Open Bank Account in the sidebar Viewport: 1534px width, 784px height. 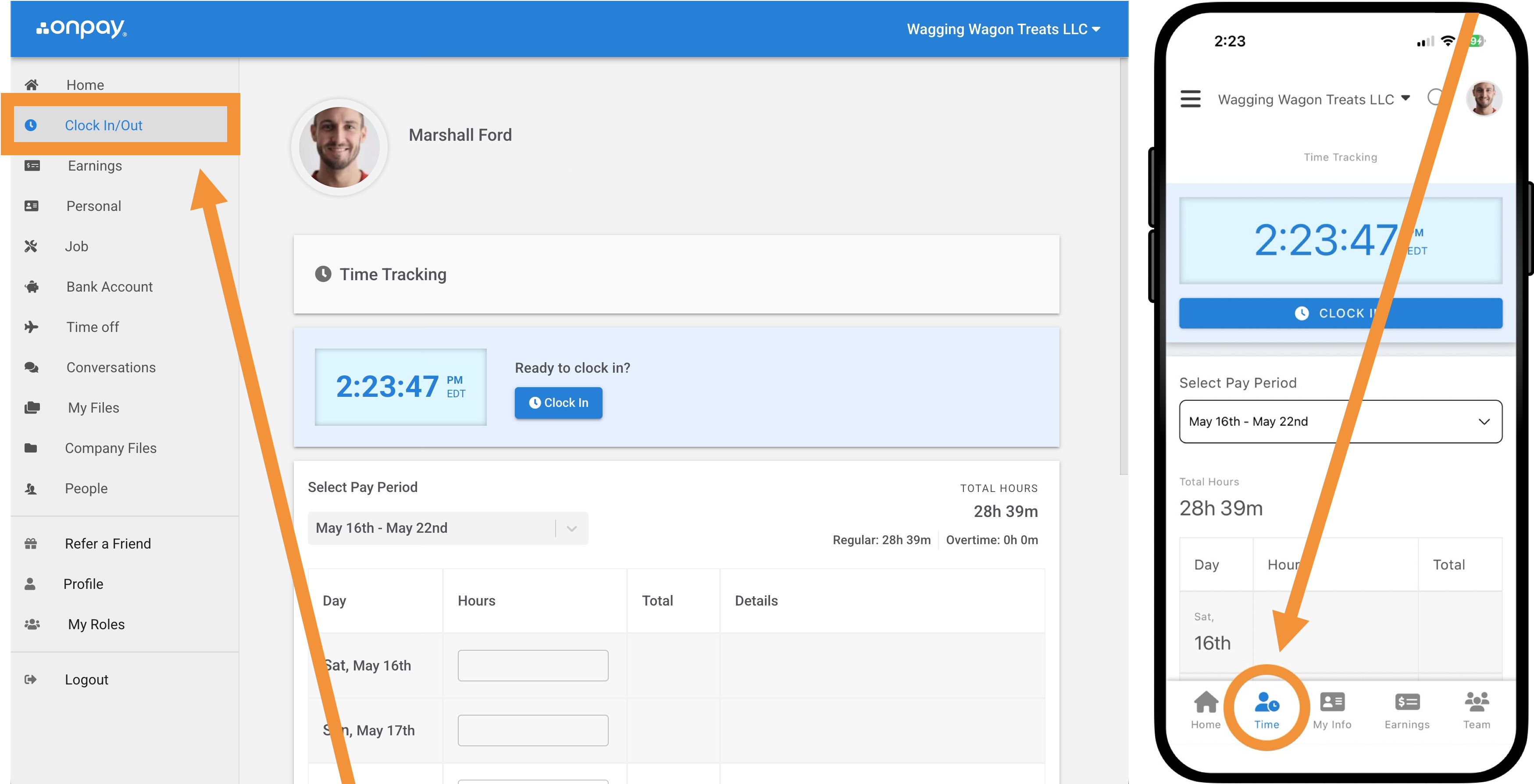pyautogui.click(x=110, y=287)
